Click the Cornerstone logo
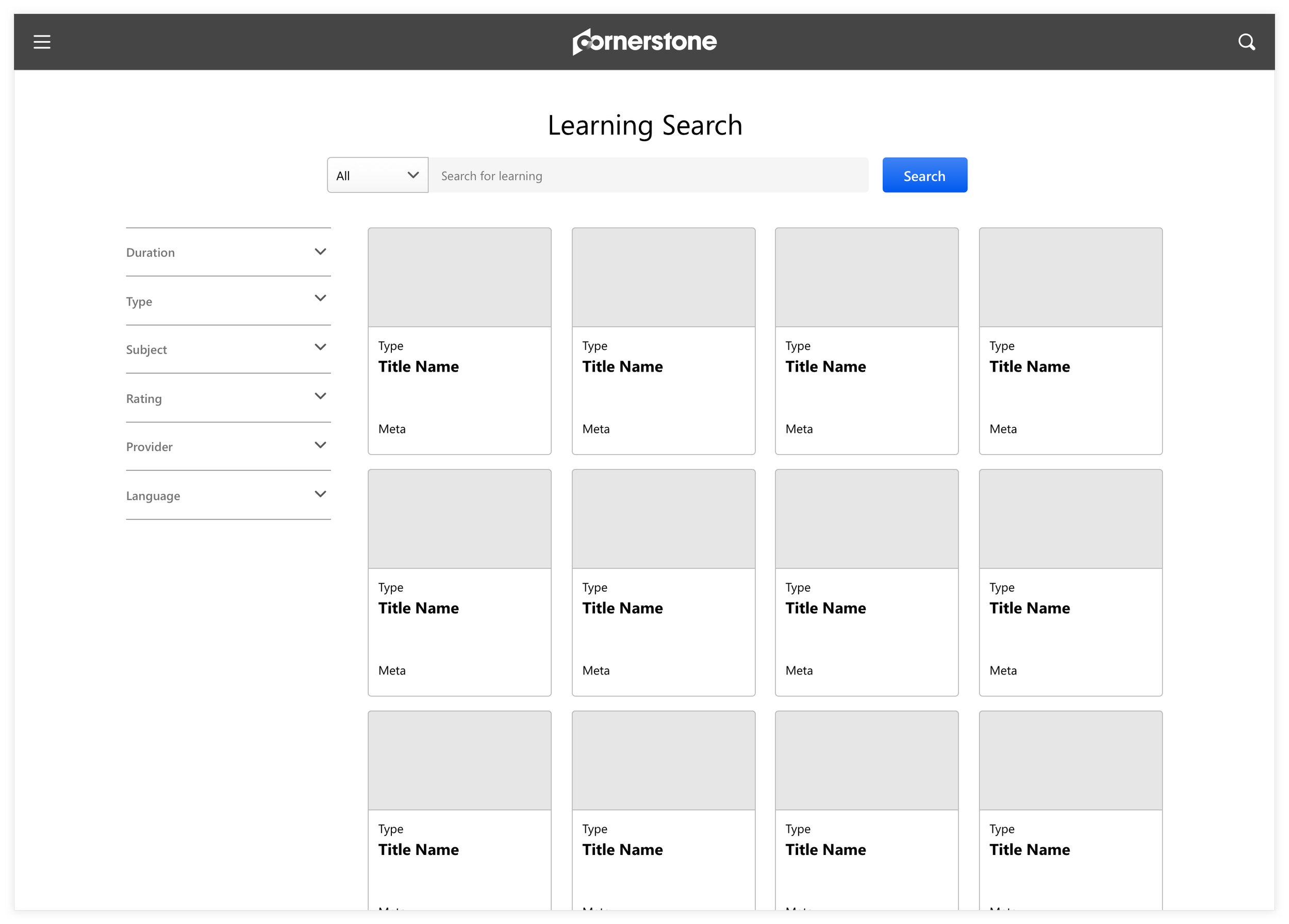Screen dimensions: 1289x924 click(x=644, y=41)
